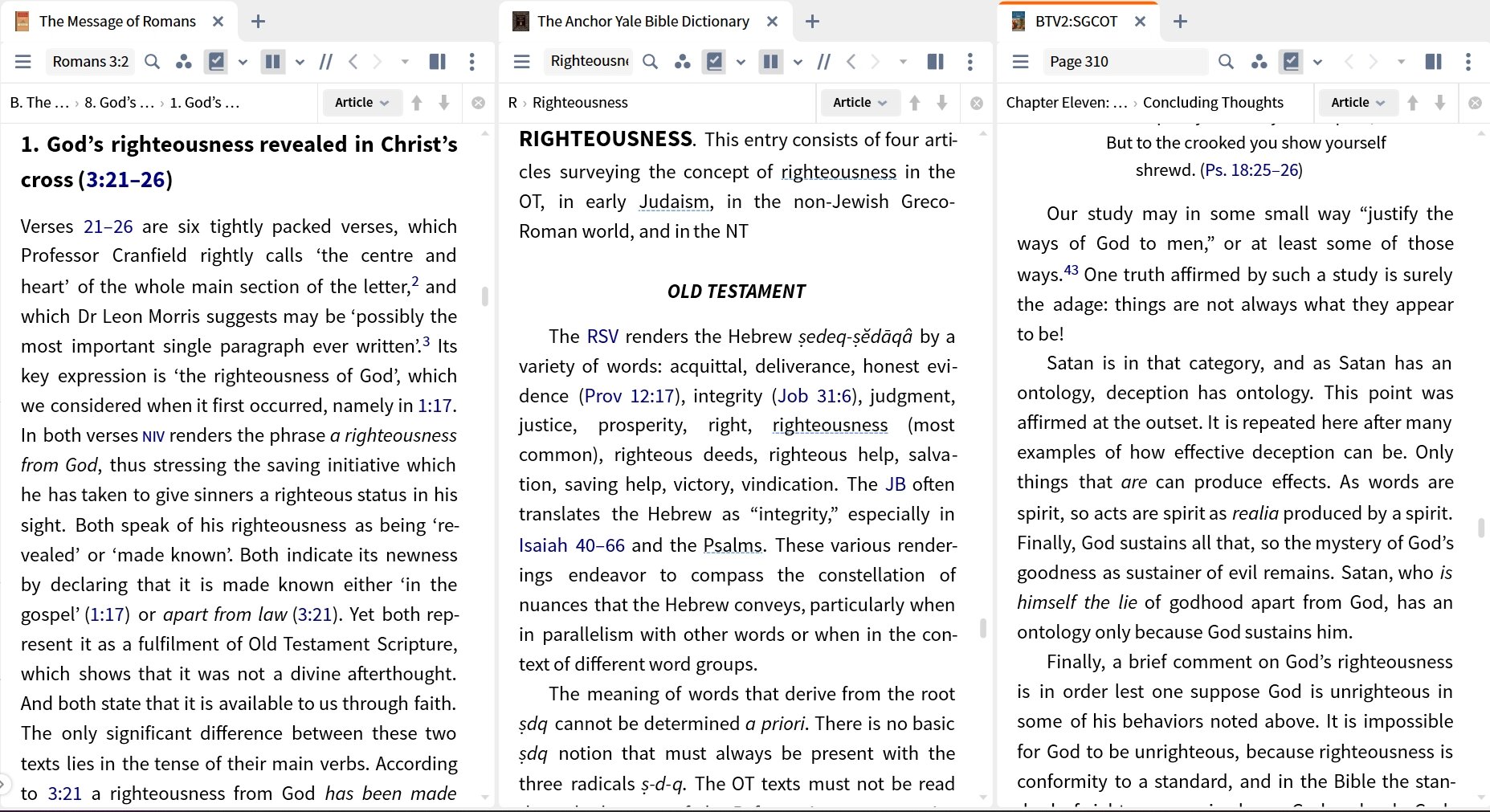
Task: Open the NIV abbreviation link
Action: [x=153, y=437]
